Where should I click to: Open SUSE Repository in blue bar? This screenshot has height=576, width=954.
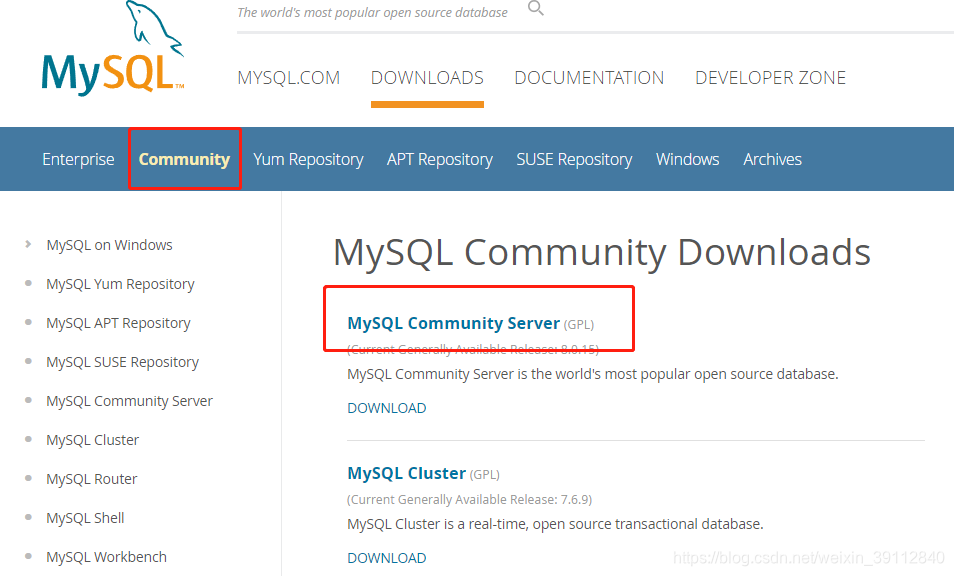click(x=574, y=159)
